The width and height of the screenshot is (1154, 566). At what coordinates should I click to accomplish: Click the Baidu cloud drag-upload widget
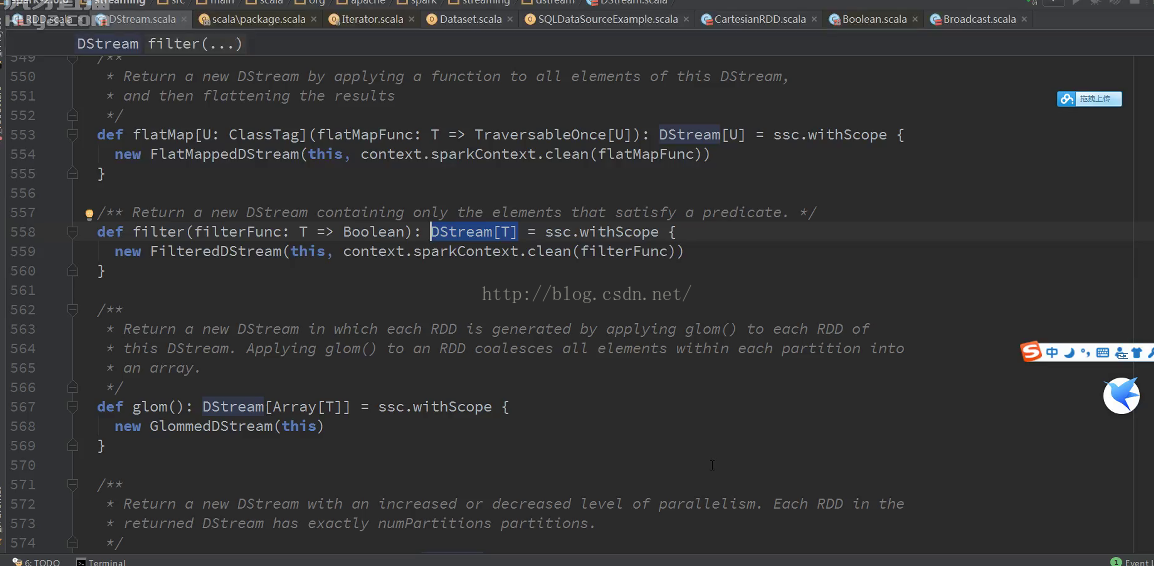pyautogui.click(x=1089, y=99)
